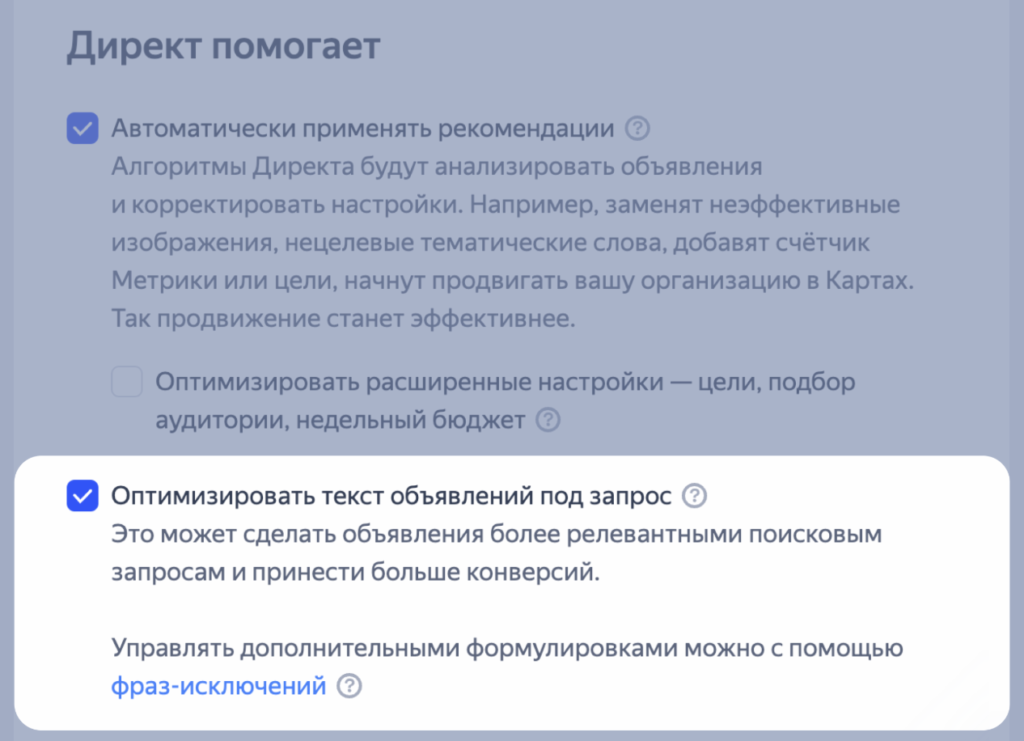Enable "Оптимизировать расширенные настройки"

(x=127, y=382)
